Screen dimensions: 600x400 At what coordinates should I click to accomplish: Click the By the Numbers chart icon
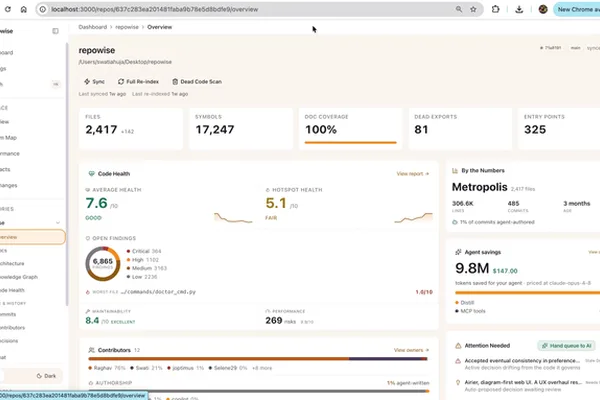coord(455,171)
